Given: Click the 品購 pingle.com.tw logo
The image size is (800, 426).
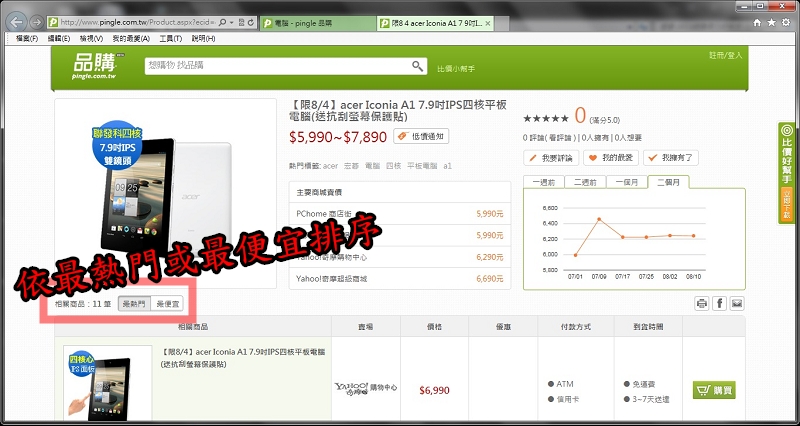Looking at the screenshot, I should [99, 66].
